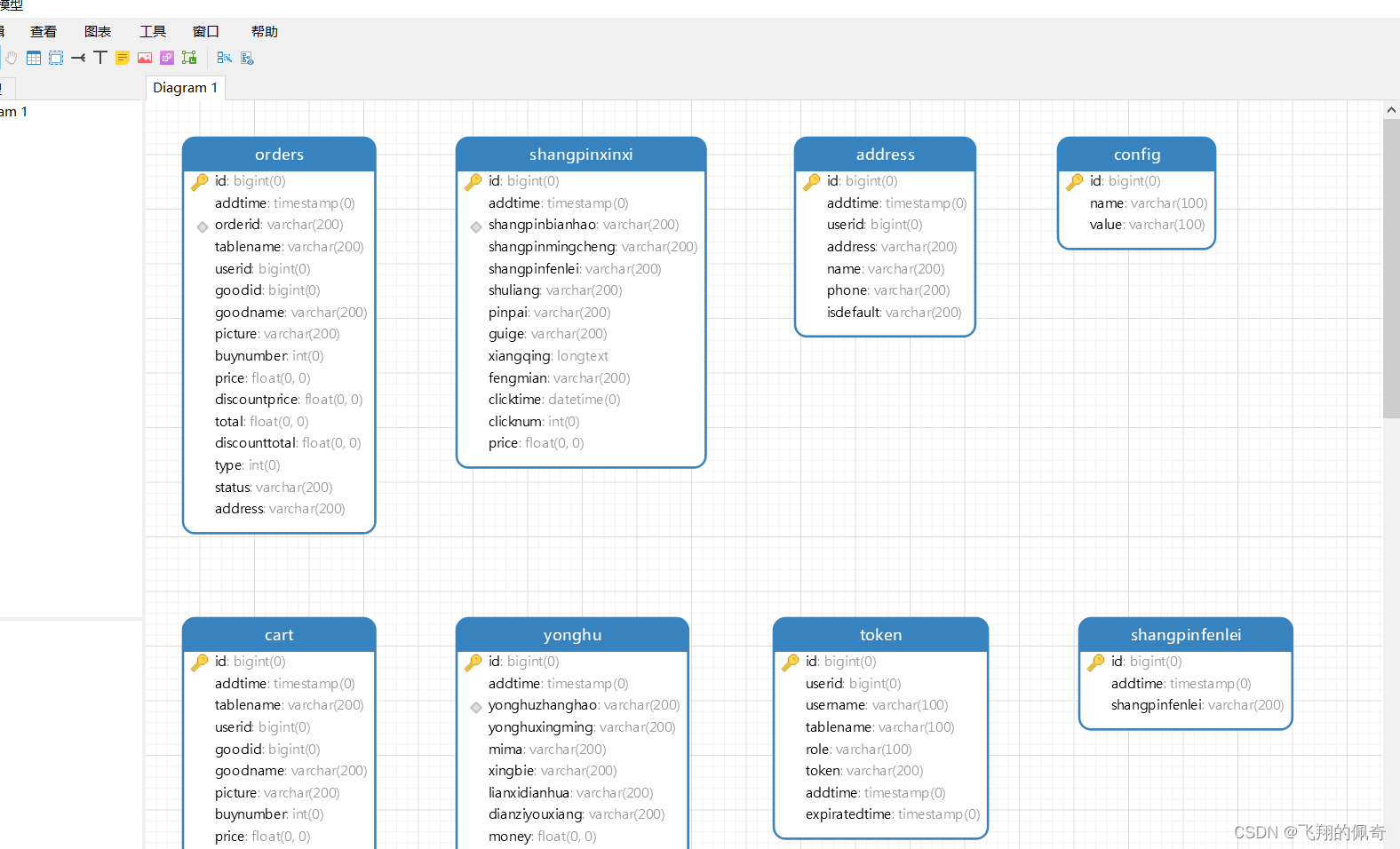Click the primary key icon in token table
The width and height of the screenshot is (1400, 849).
pos(791,662)
